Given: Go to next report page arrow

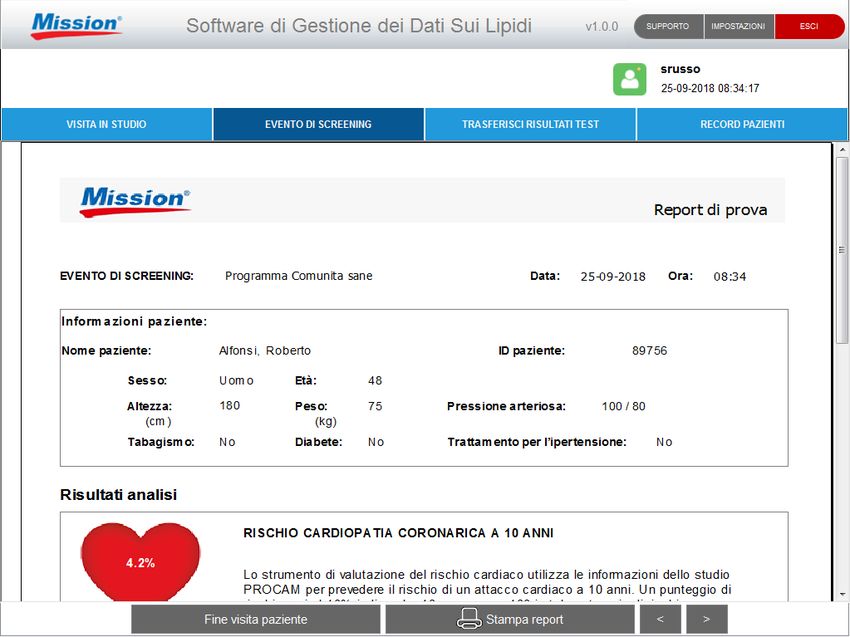Looking at the screenshot, I should [x=707, y=619].
